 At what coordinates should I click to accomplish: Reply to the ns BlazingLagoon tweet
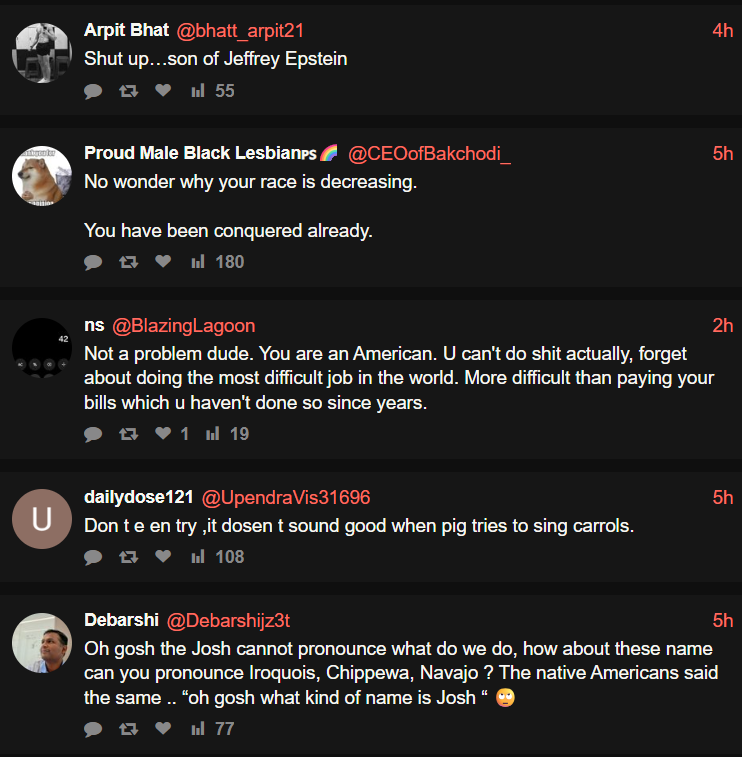coord(93,434)
